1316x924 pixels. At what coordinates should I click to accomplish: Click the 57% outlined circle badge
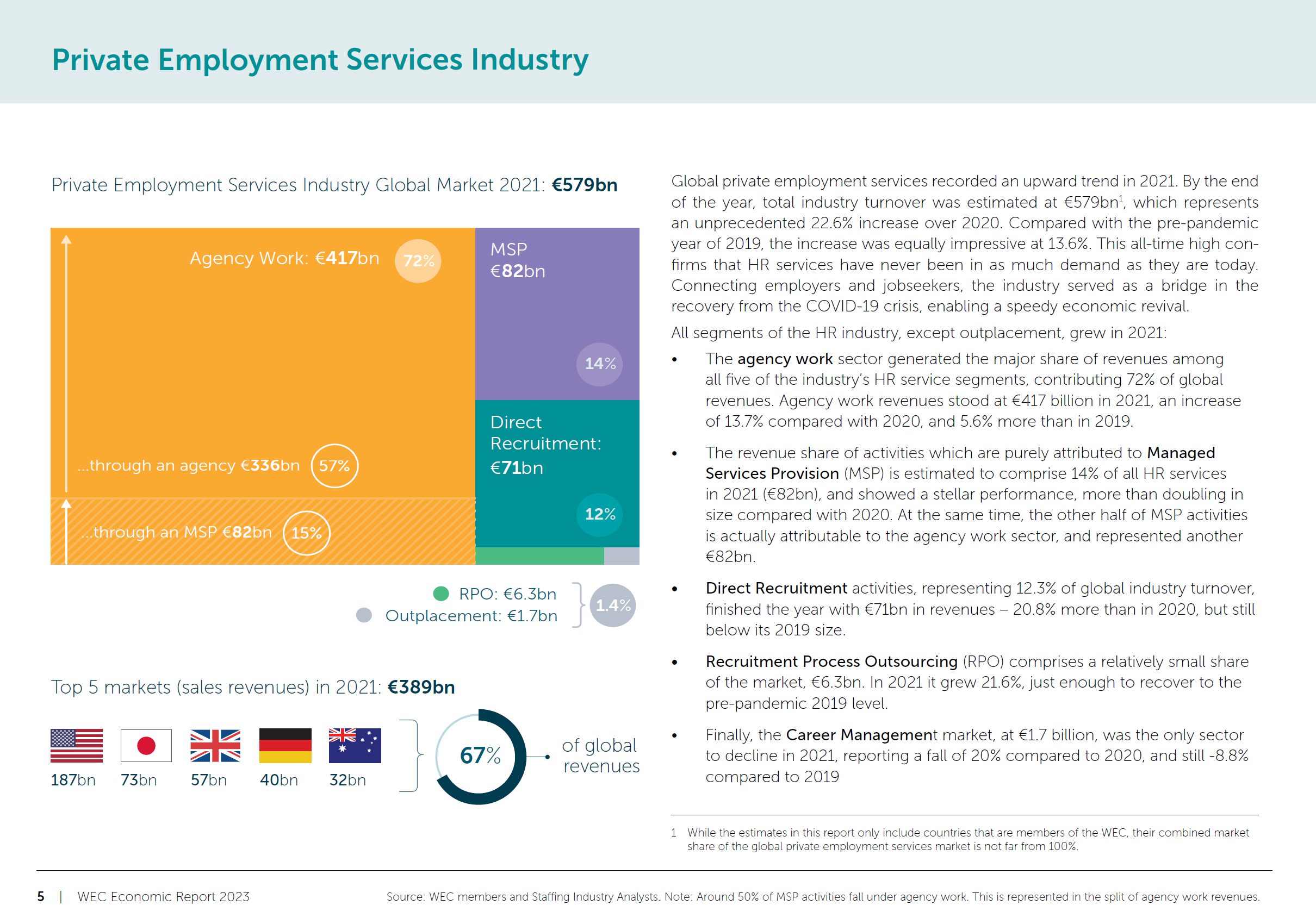click(x=334, y=466)
